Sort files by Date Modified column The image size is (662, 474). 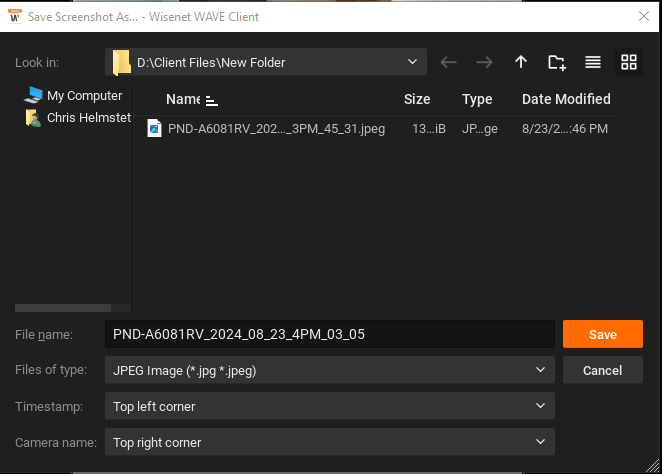566,99
